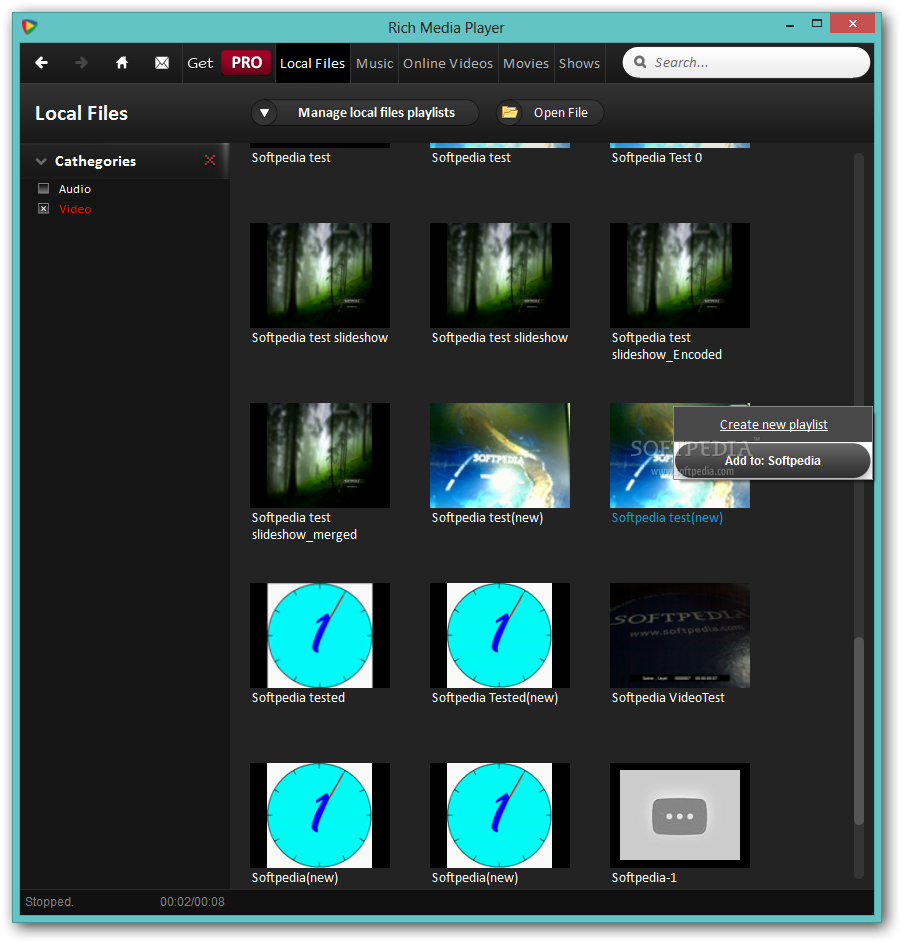Image resolution: width=902 pixels, height=943 pixels.
Task: Click the Rich Media Player logo icon
Action: pos(29,26)
